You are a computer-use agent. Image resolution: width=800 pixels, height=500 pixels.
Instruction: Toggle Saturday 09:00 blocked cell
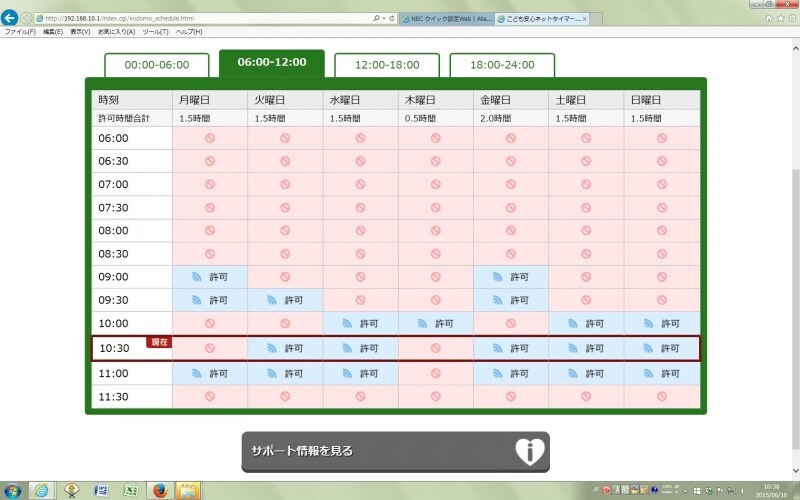tap(586, 277)
